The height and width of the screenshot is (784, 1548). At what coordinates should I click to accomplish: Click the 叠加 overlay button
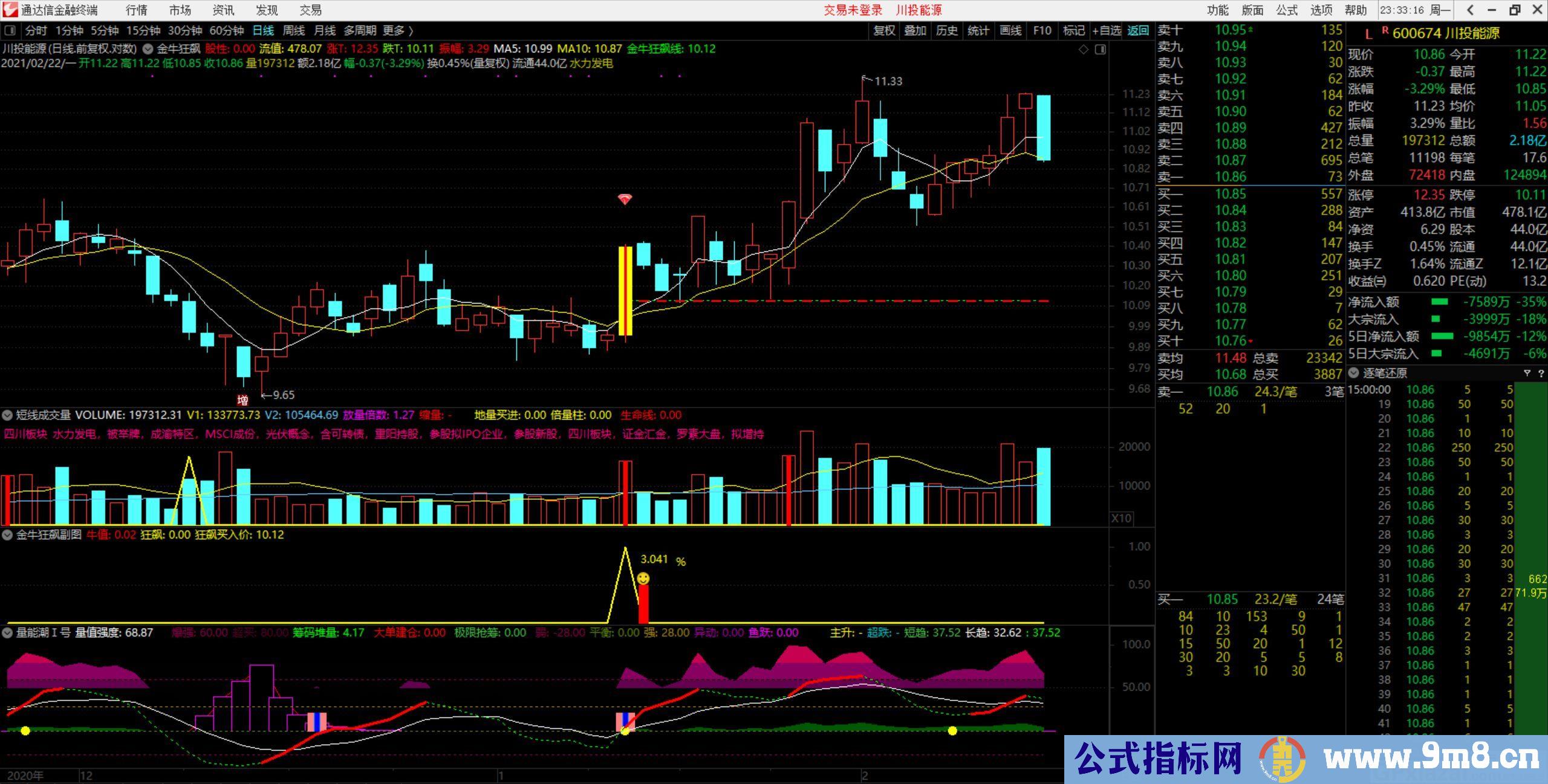[x=915, y=31]
